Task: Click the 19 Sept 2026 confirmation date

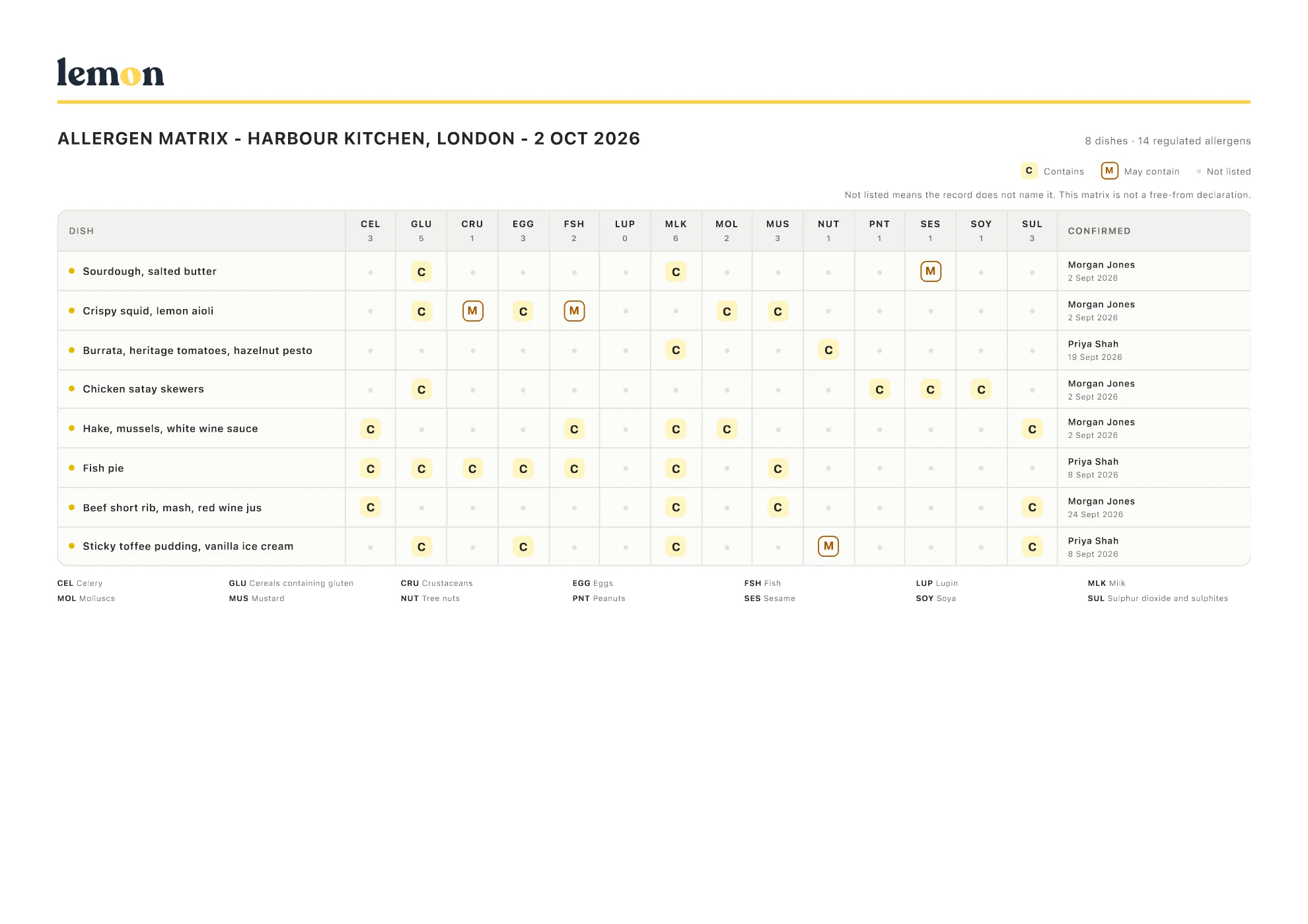Action: 1095,357
